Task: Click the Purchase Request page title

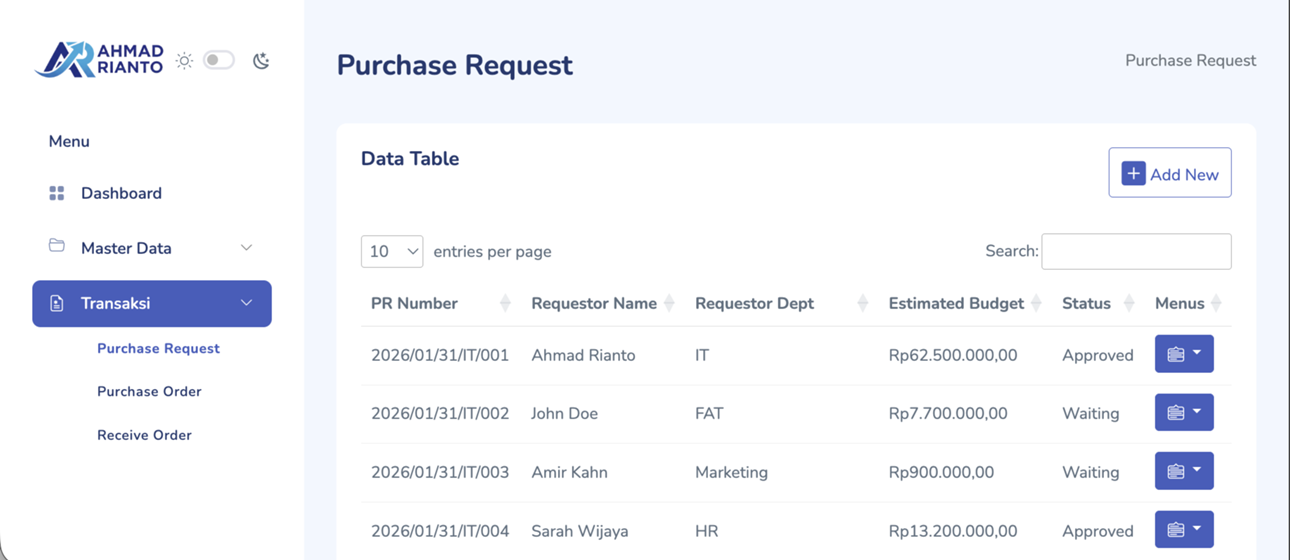Action: (455, 65)
